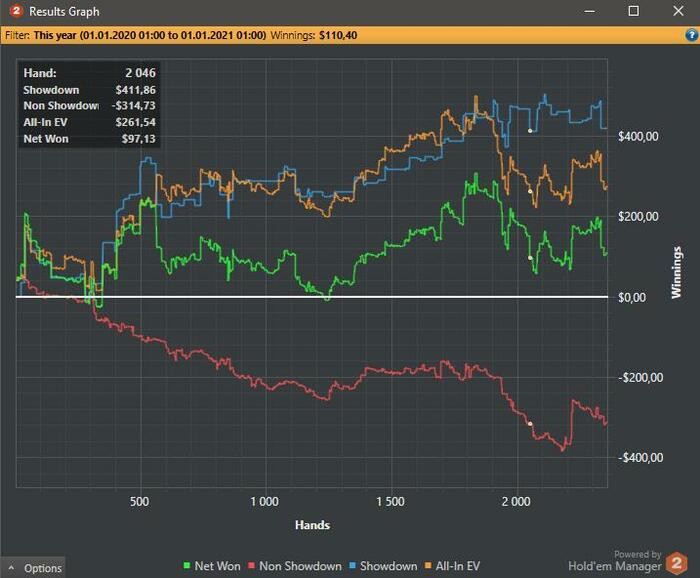
Task: Click the Hold'em Manager 2 title icon
Action: [x=16, y=10]
